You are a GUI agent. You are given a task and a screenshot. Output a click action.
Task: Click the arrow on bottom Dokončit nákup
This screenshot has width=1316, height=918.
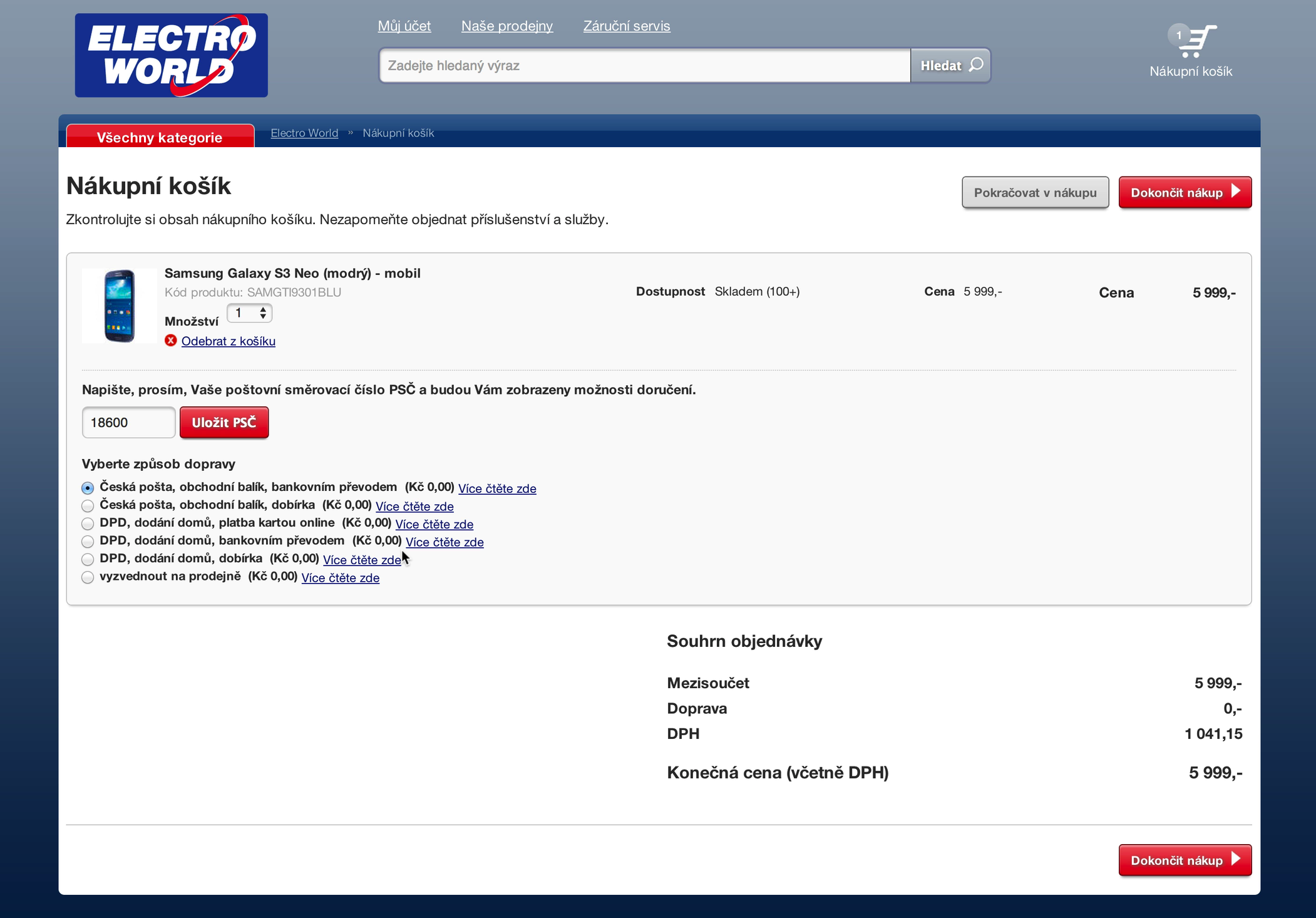[x=1236, y=859]
